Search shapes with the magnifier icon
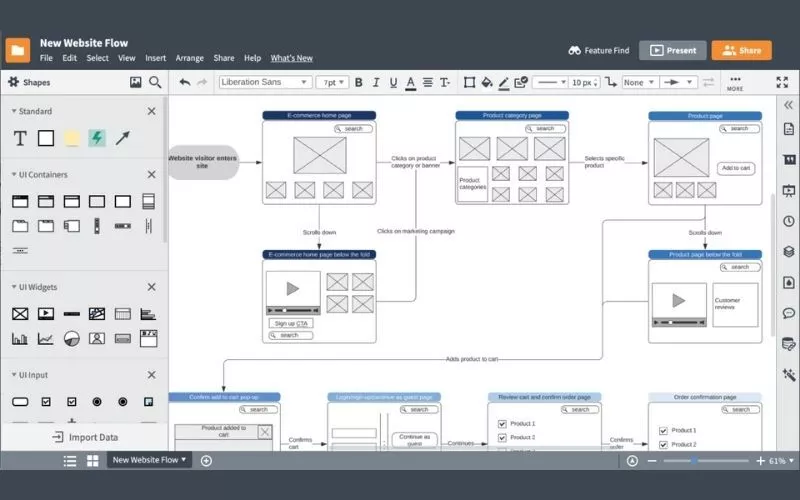This screenshot has width=800, height=500. point(155,82)
